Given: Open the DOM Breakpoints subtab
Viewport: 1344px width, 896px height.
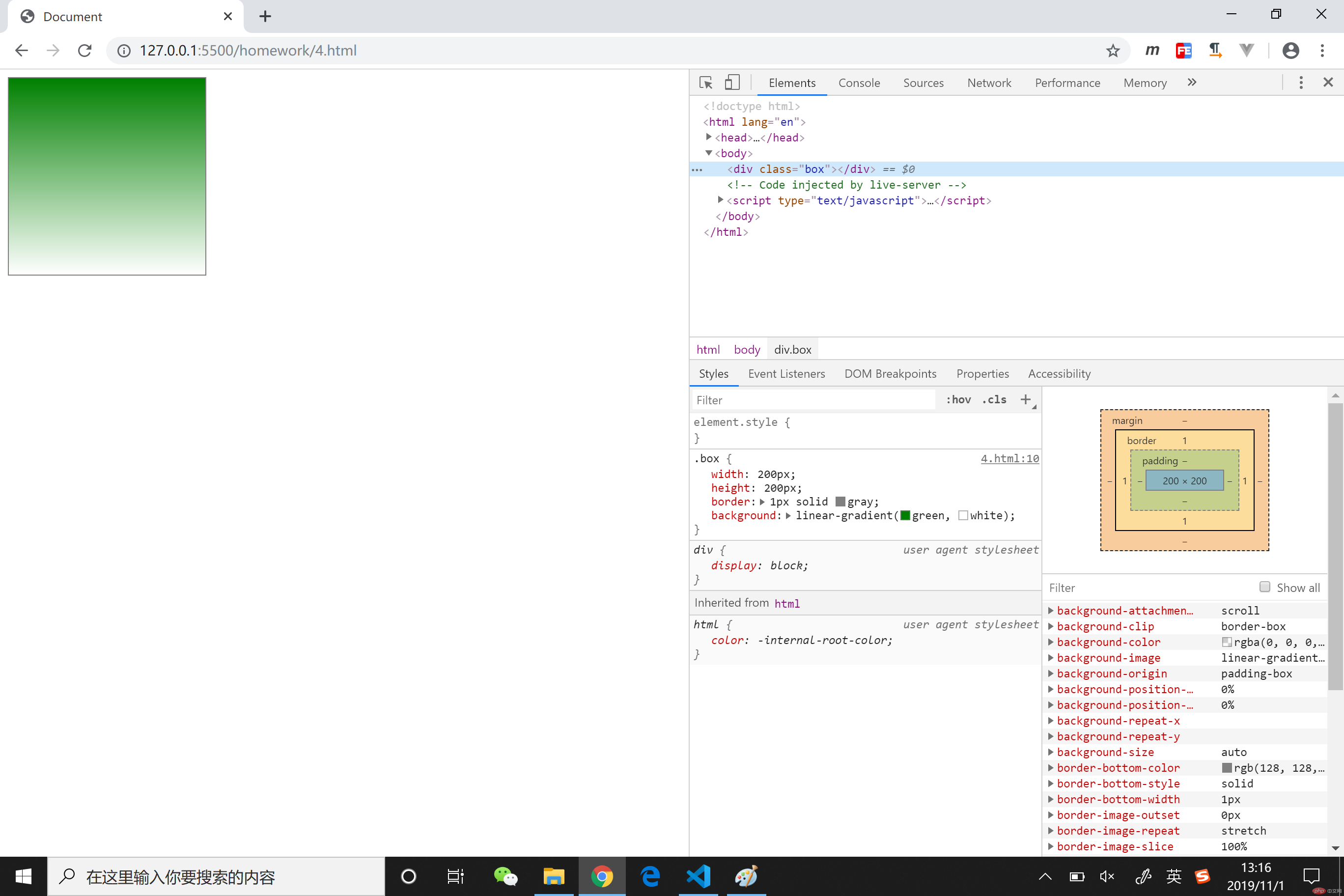Looking at the screenshot, I should pyautogui.click(x=890, y=374).
